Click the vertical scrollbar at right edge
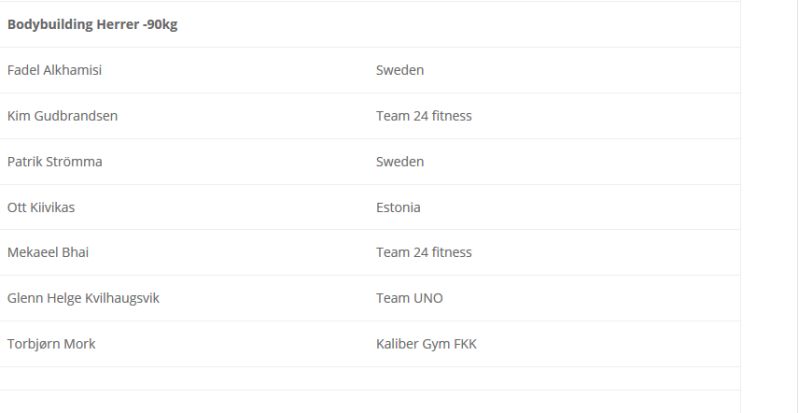The image size is (800, 413). point(794,200)
